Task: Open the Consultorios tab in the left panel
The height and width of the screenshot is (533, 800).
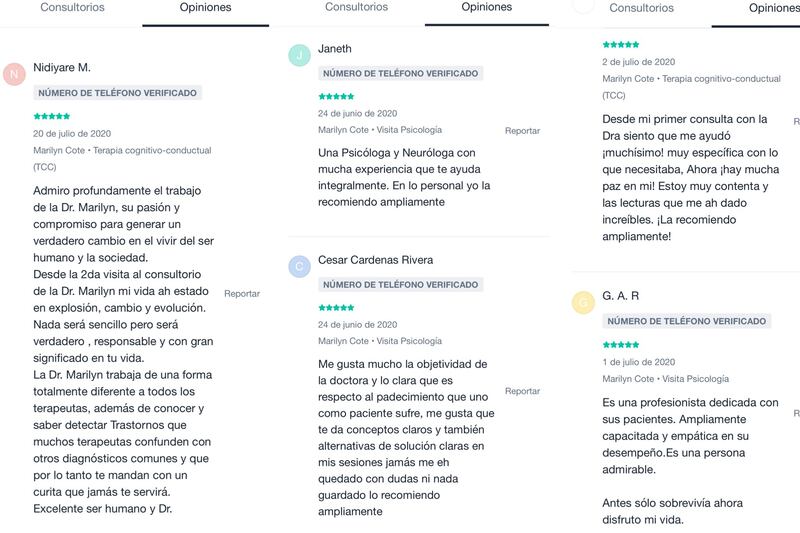Action: pyautogui.click(x=71, y=7)
